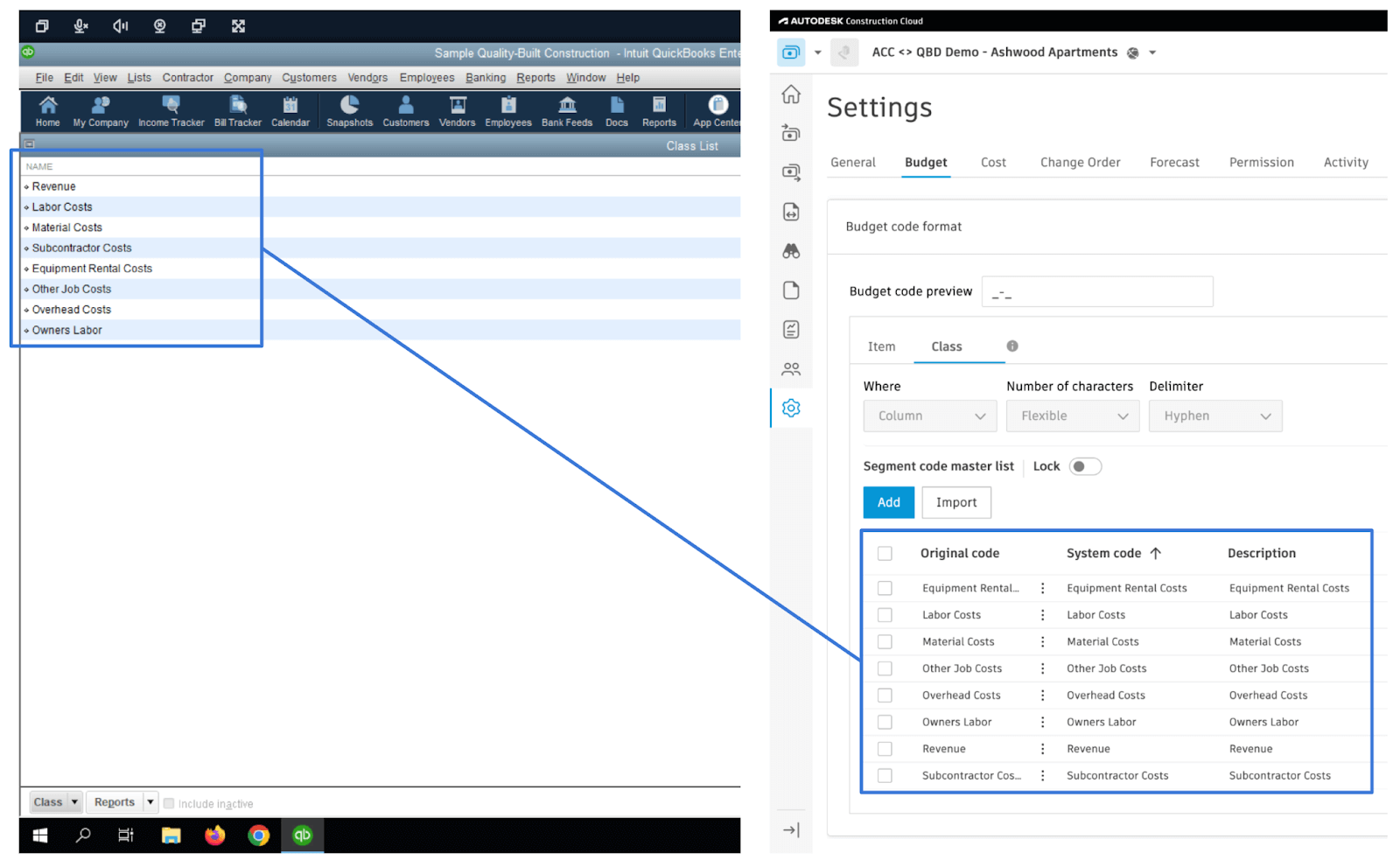Click the info icon beside Class tab
The image size is (1400, 867).
pos(1012,346)
